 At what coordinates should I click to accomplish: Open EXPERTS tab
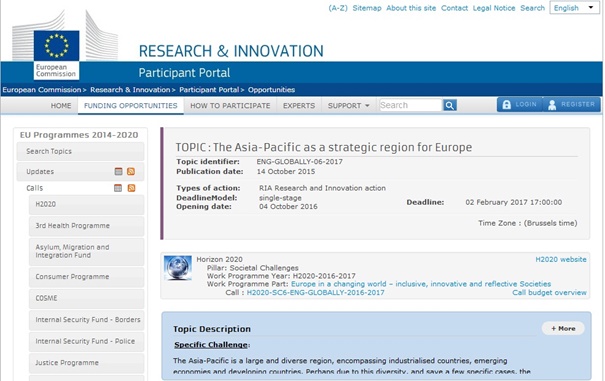299,105
